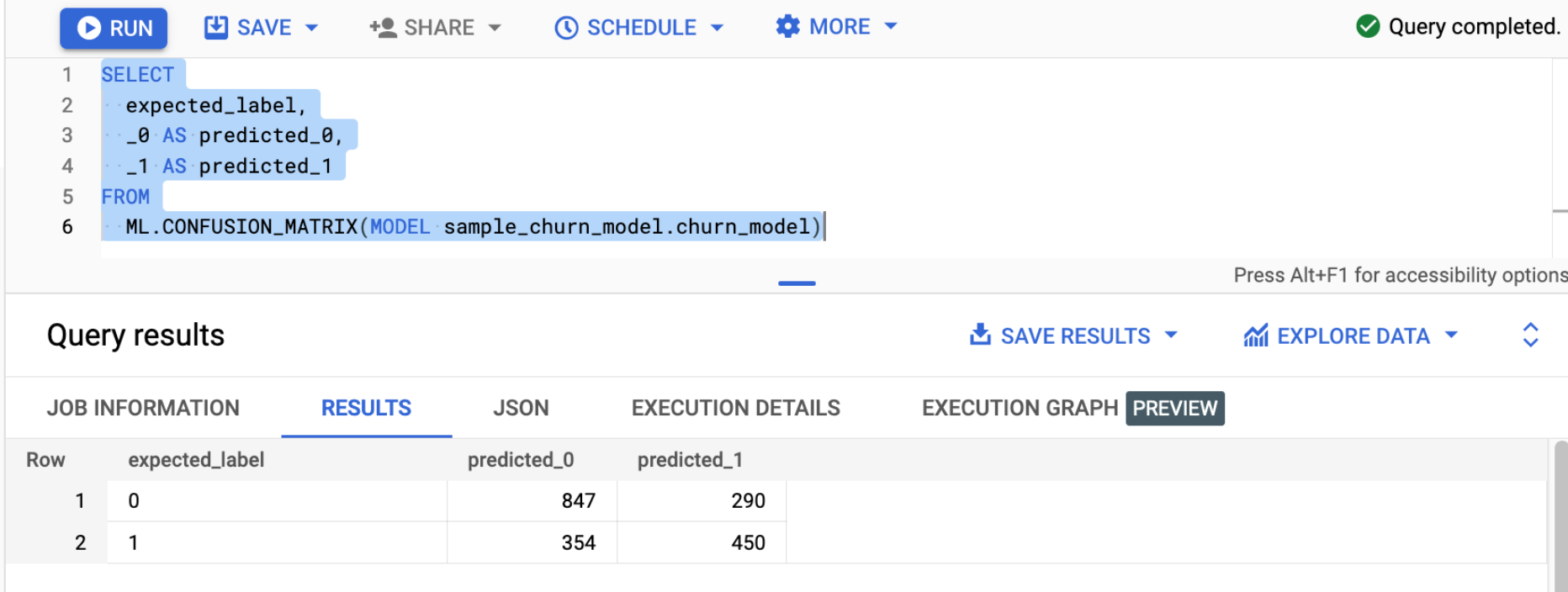Click the Share add-person icon

383,28
